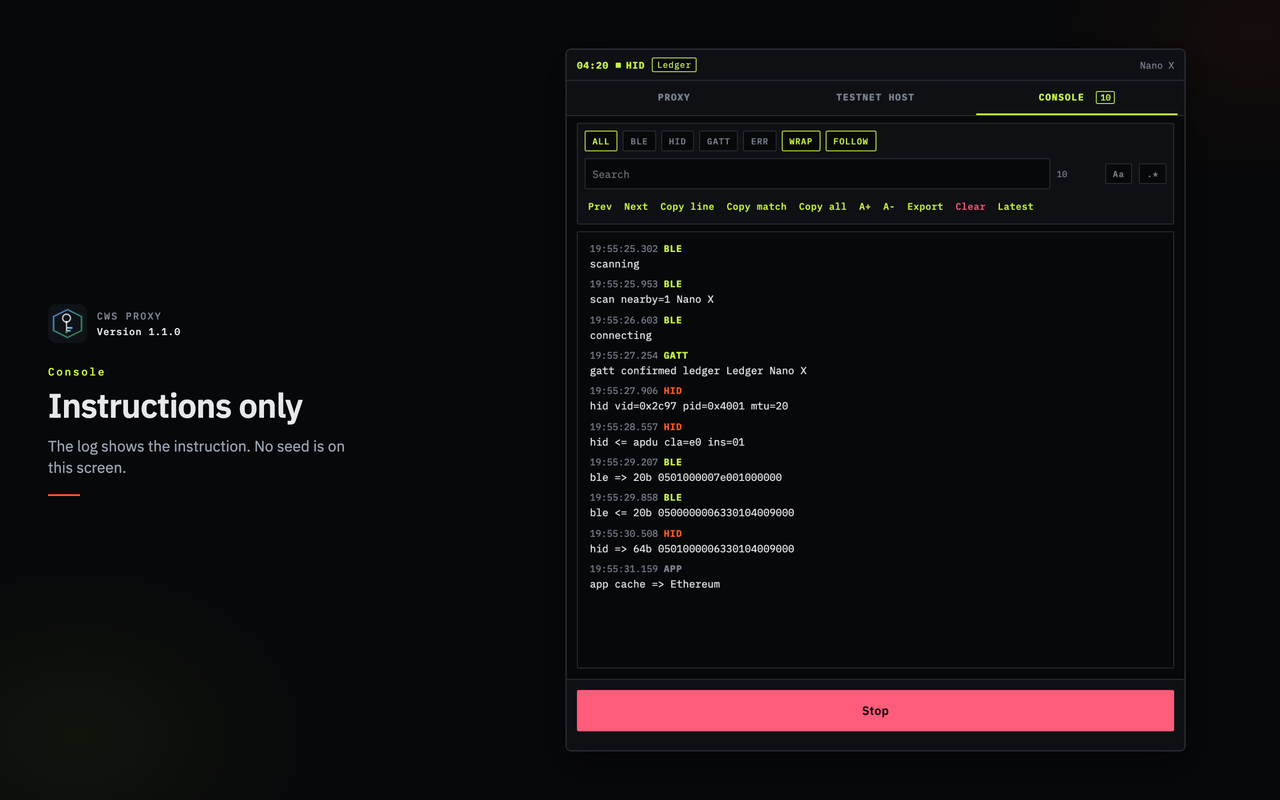Enable the ALL log filter
The width and height of the screenshot is (1280, 800).
click(x=601, y=141)
